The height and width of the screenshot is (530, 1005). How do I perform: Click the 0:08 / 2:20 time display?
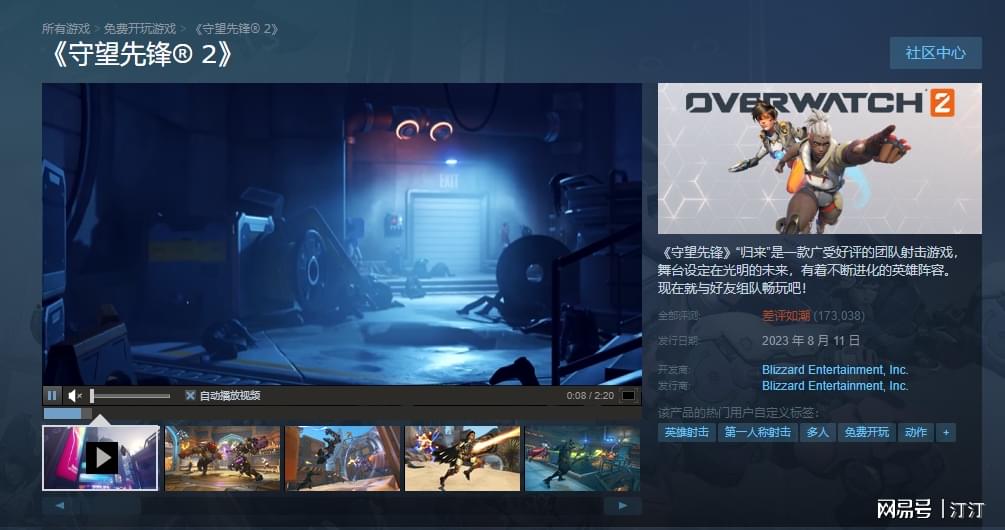pos(590,395)
